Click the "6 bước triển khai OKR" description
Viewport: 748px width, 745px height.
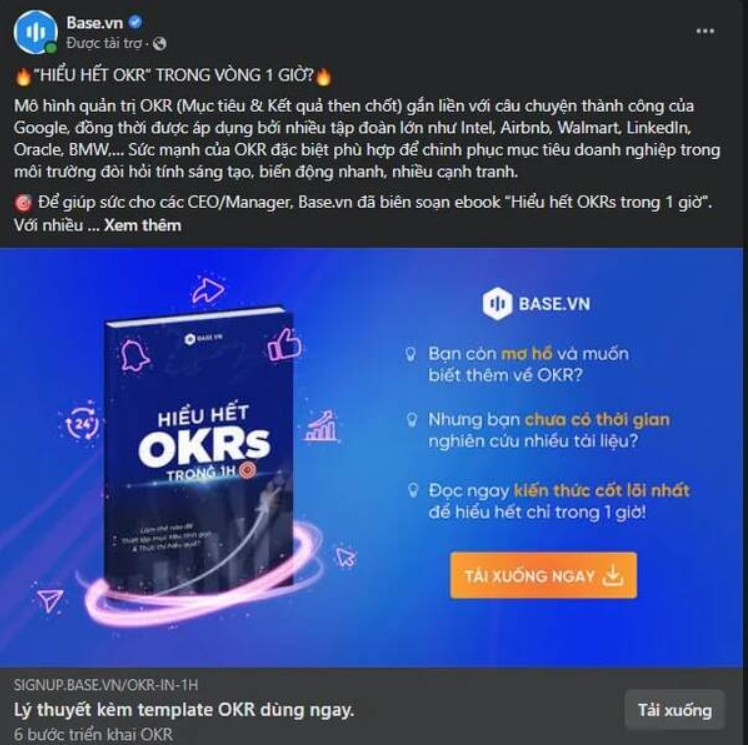click(x=94, y=734)
